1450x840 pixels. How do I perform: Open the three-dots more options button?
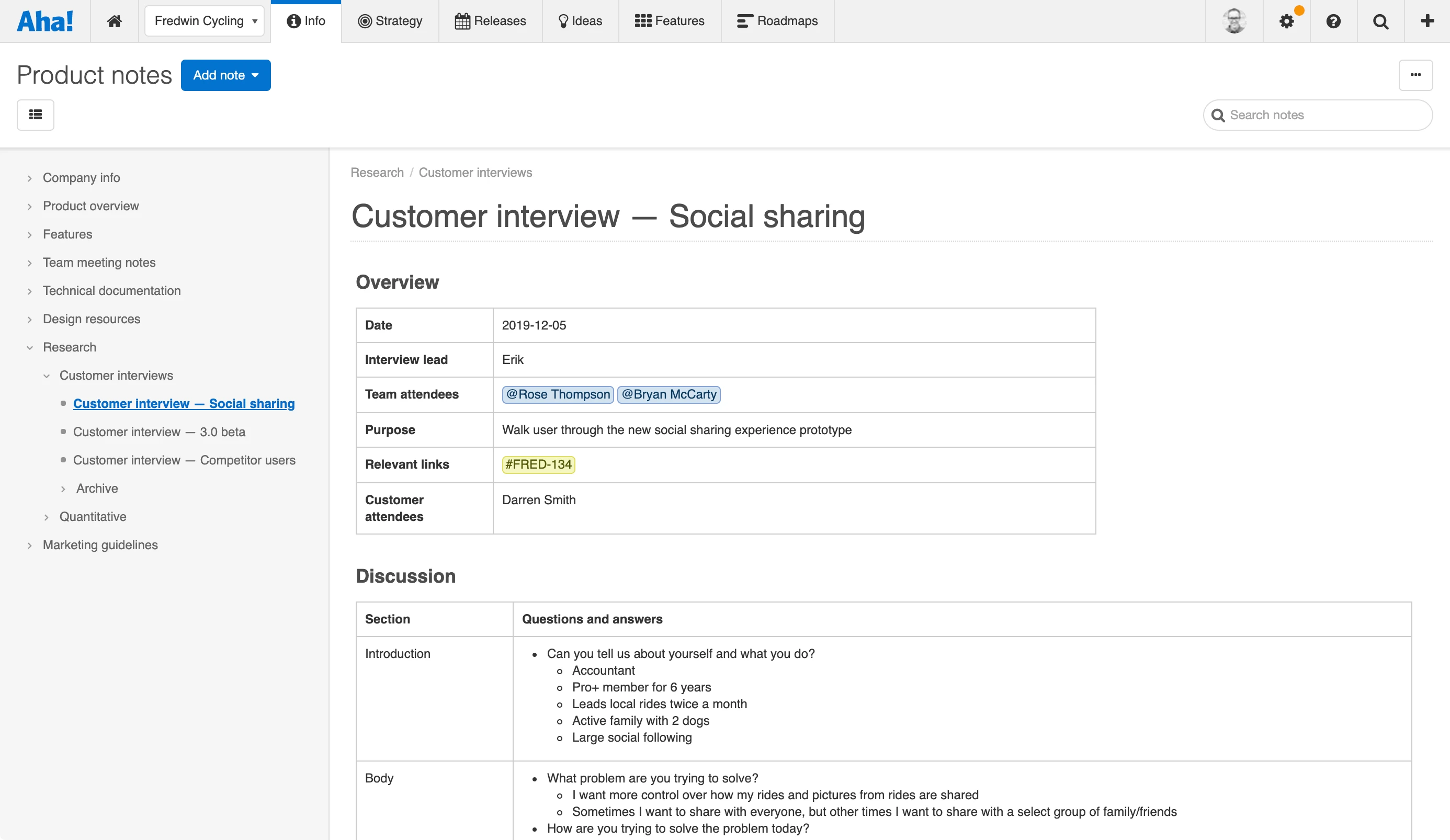pos(1415,75)
